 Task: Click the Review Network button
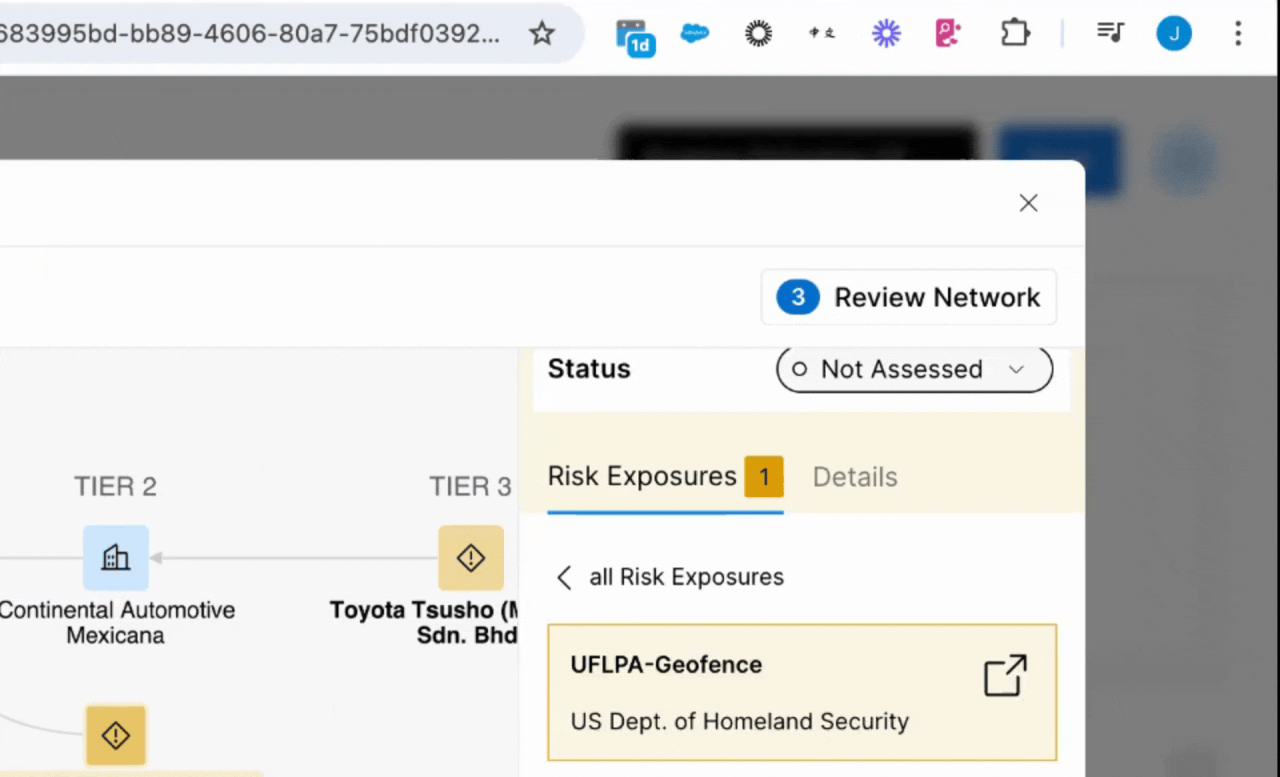click(909, 297)
